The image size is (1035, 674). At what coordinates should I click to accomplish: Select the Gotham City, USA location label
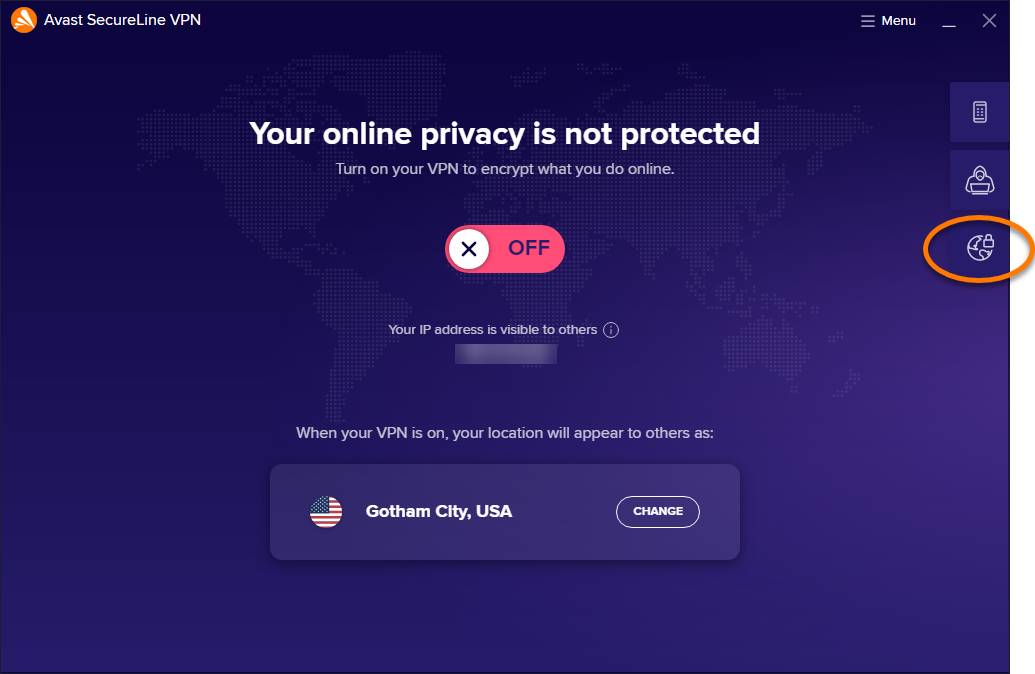(439, 512)
